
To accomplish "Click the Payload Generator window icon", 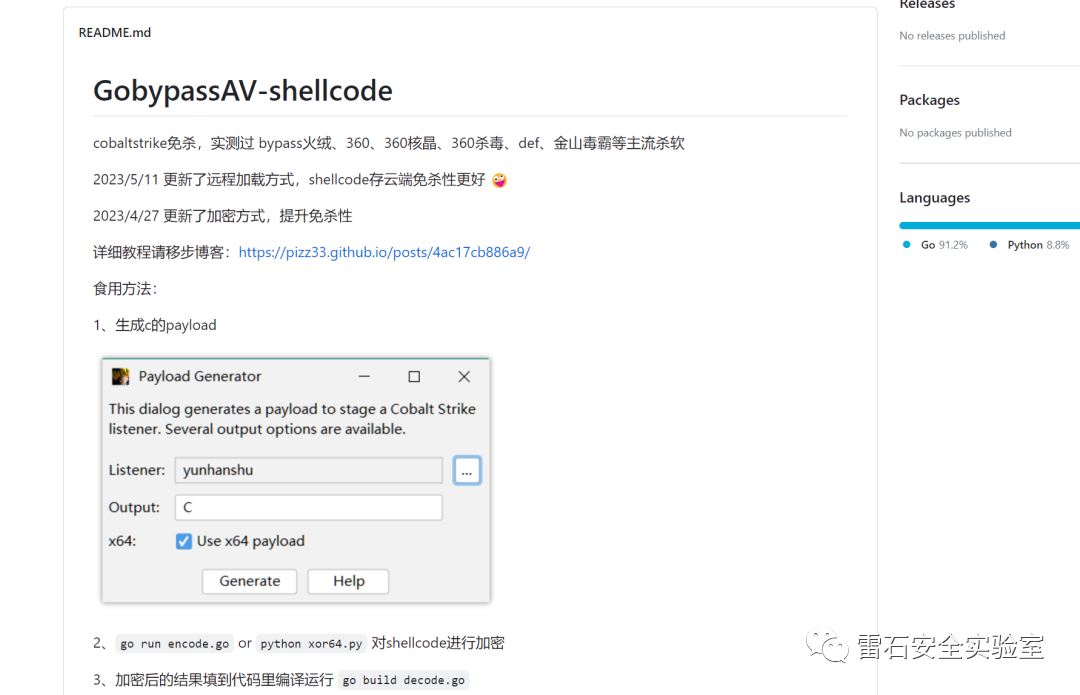I will point(121,376).
